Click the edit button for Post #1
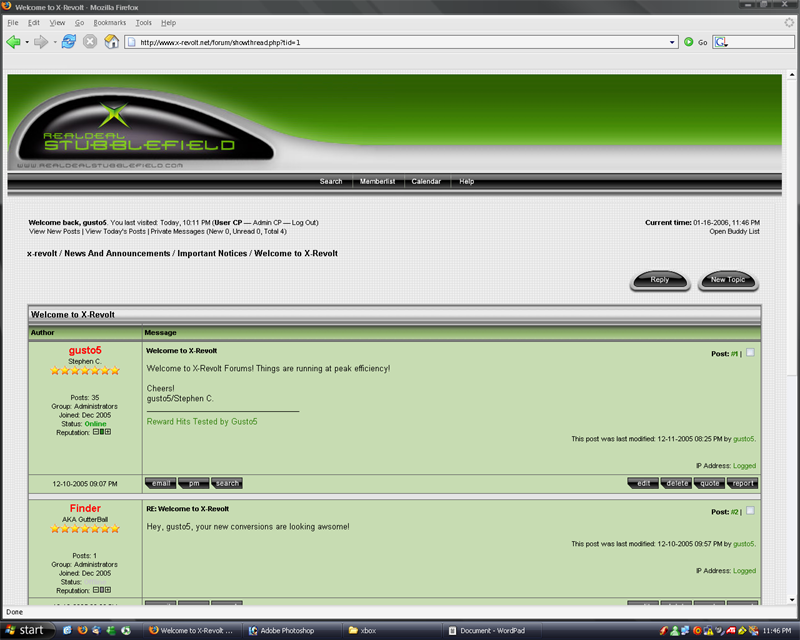The width and height of the screenshot is (800, 640). pyautogui.click(x=643, y=483)
